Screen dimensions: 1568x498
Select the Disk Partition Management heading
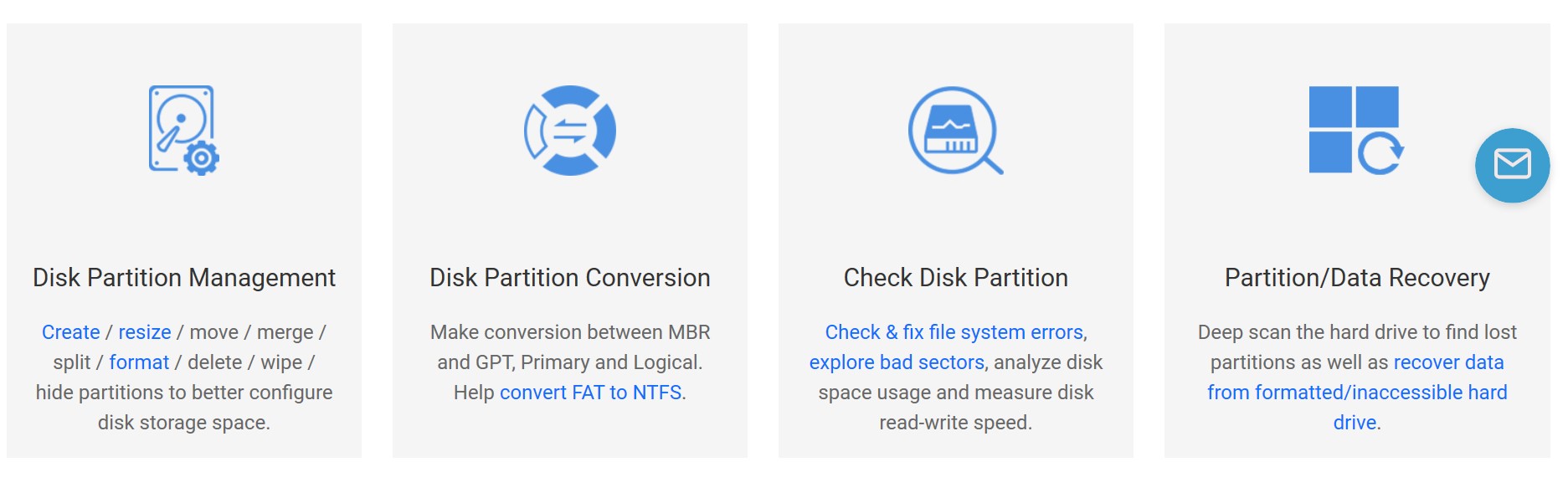pyautogui.click(x=184, y=278)
